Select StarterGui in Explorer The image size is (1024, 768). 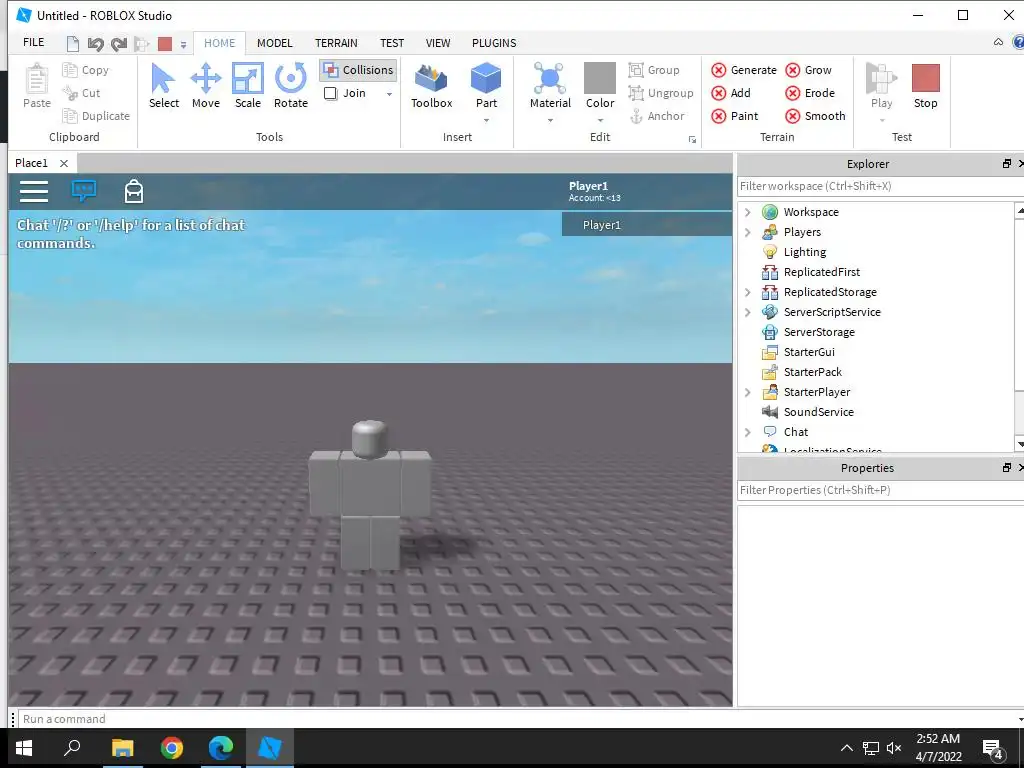[x=809, y=352]
